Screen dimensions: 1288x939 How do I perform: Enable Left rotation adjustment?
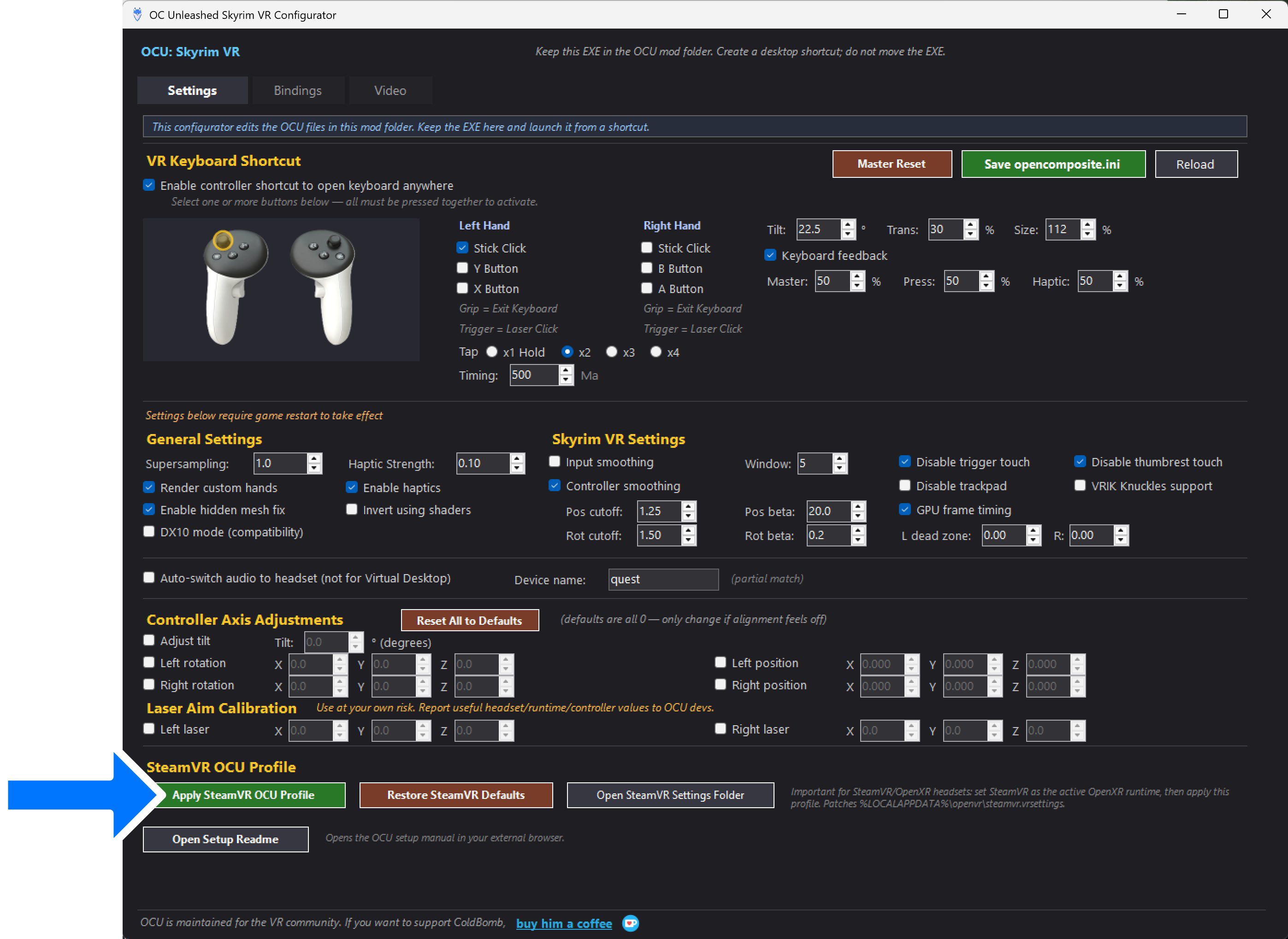coord(149,663)
